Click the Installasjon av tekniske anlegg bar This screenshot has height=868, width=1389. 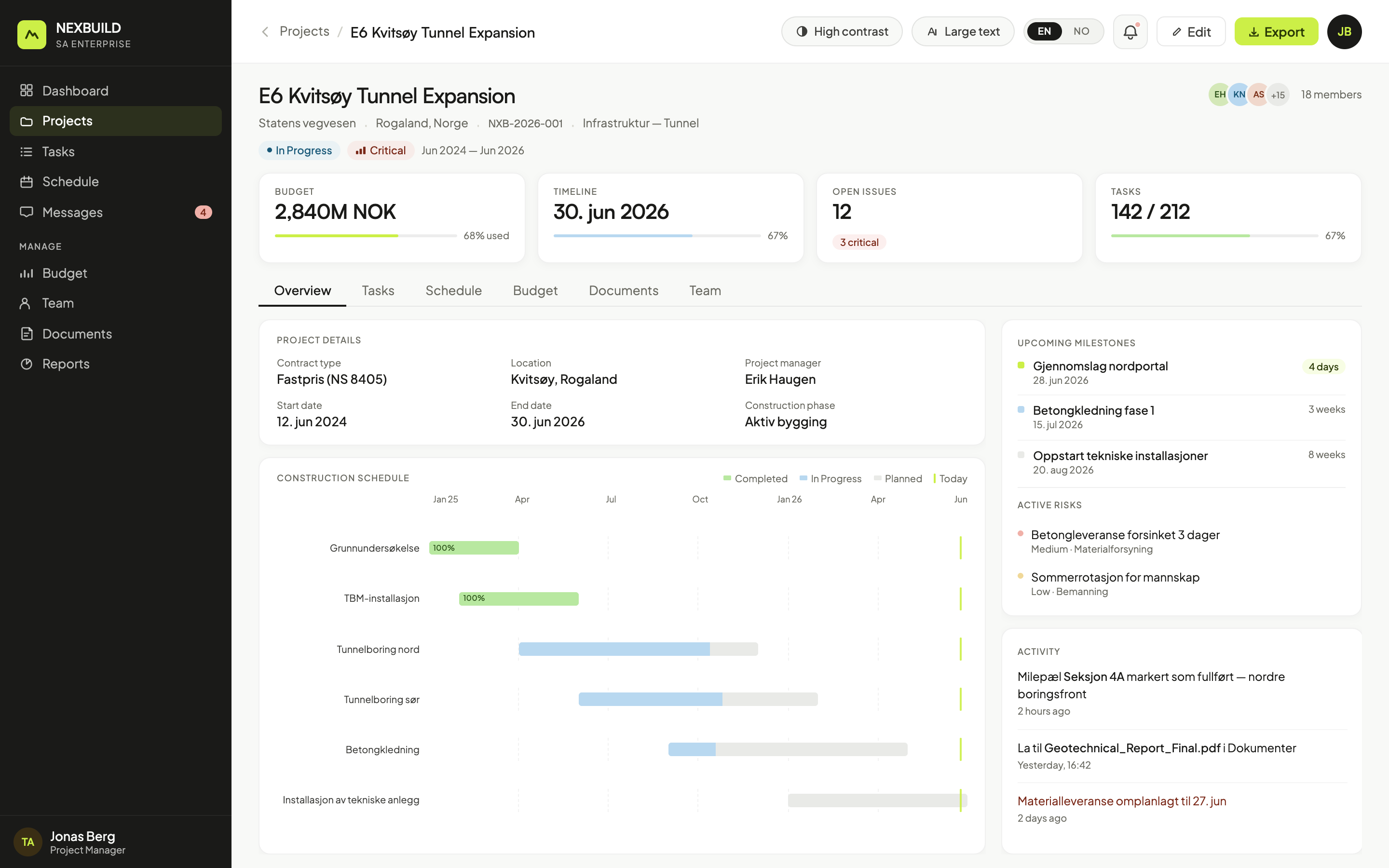click(877, 800)
